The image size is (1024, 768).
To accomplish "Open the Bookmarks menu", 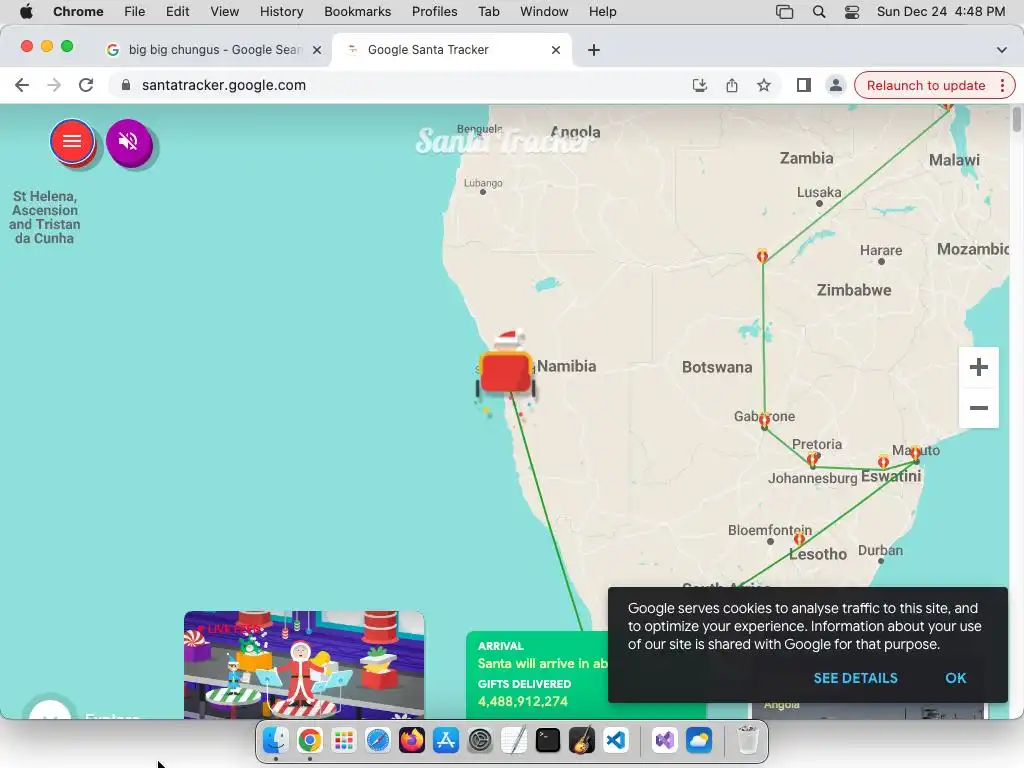I will coord(357,11).
